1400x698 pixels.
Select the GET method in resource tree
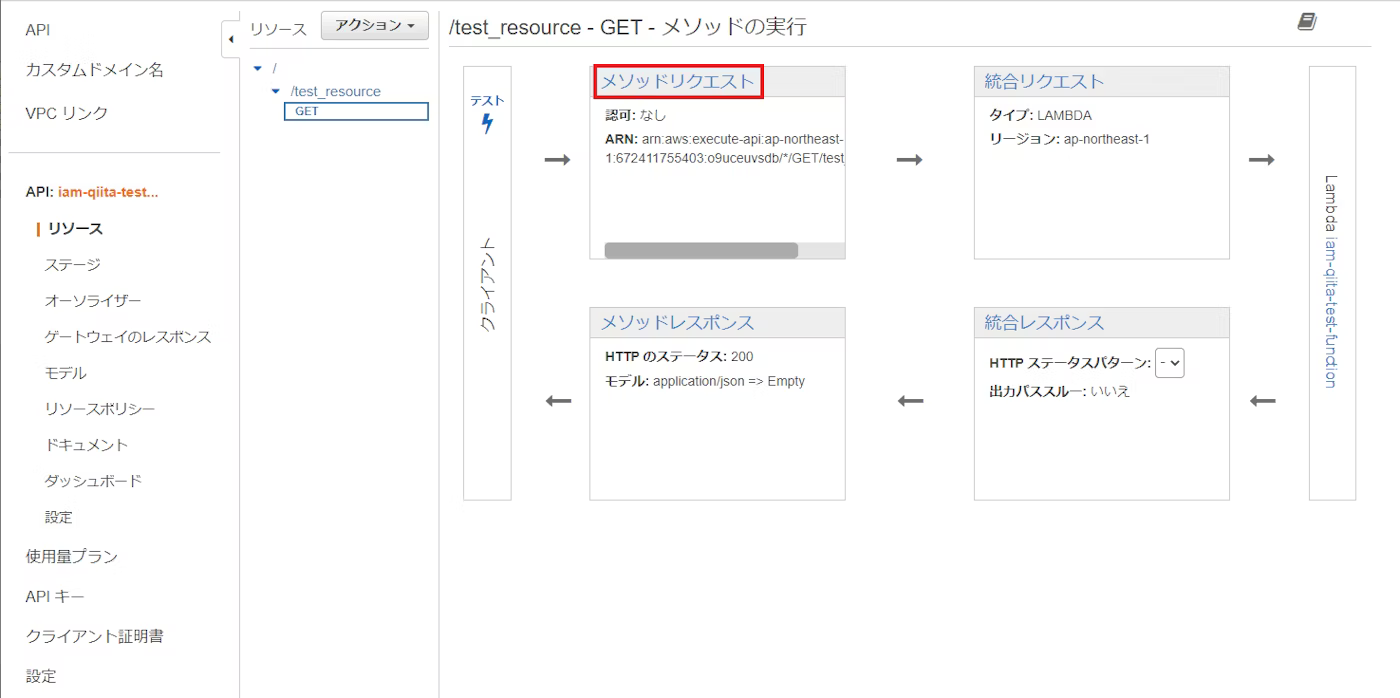pos(307,111)
